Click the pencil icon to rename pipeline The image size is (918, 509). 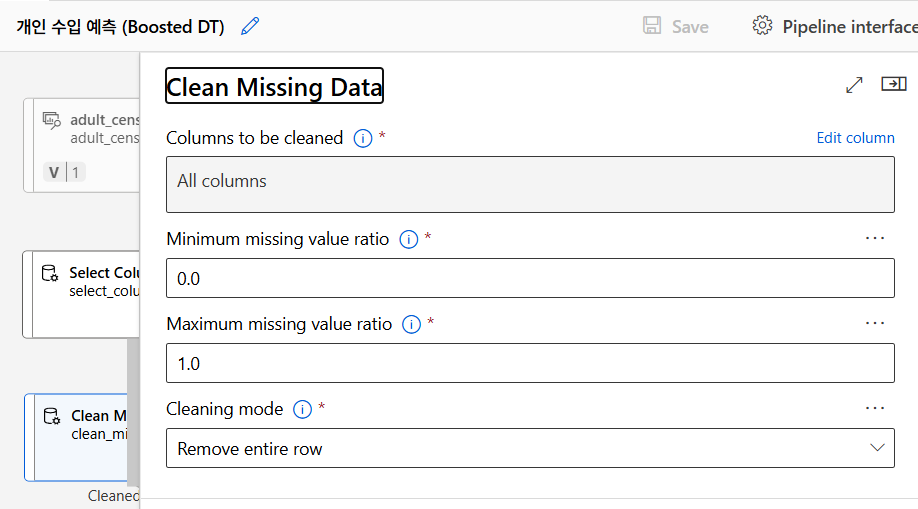coord(250,27)
